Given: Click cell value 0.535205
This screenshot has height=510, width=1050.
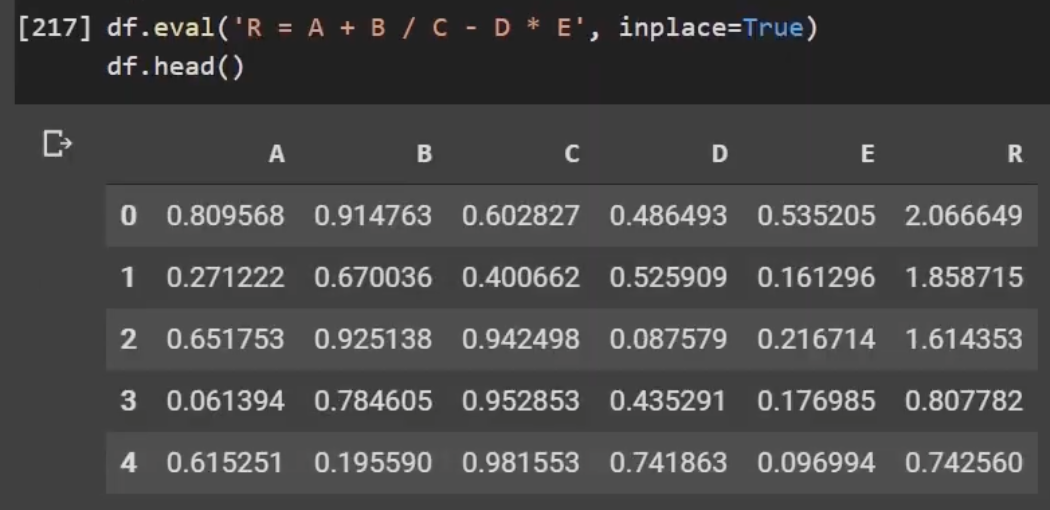Looking at the screenshot, I should pos(816,216).
